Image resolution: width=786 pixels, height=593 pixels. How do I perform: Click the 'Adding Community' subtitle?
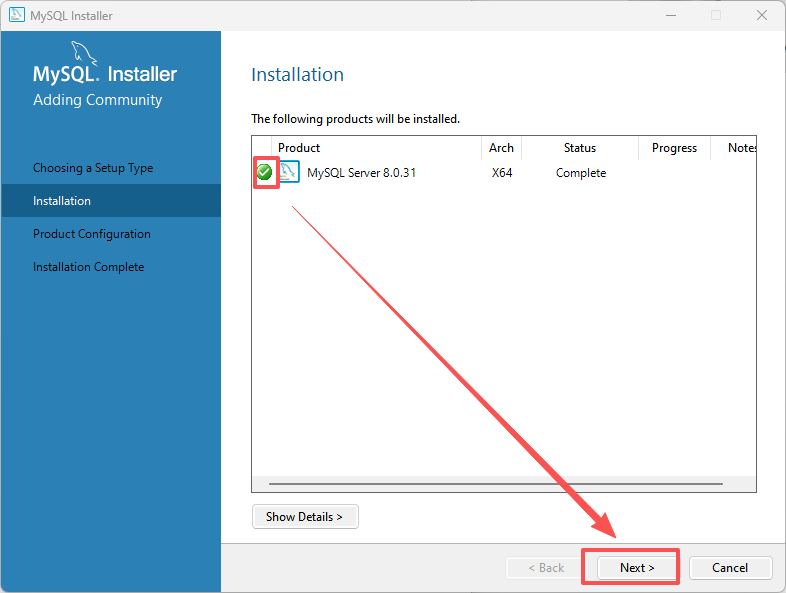point(98,100)
